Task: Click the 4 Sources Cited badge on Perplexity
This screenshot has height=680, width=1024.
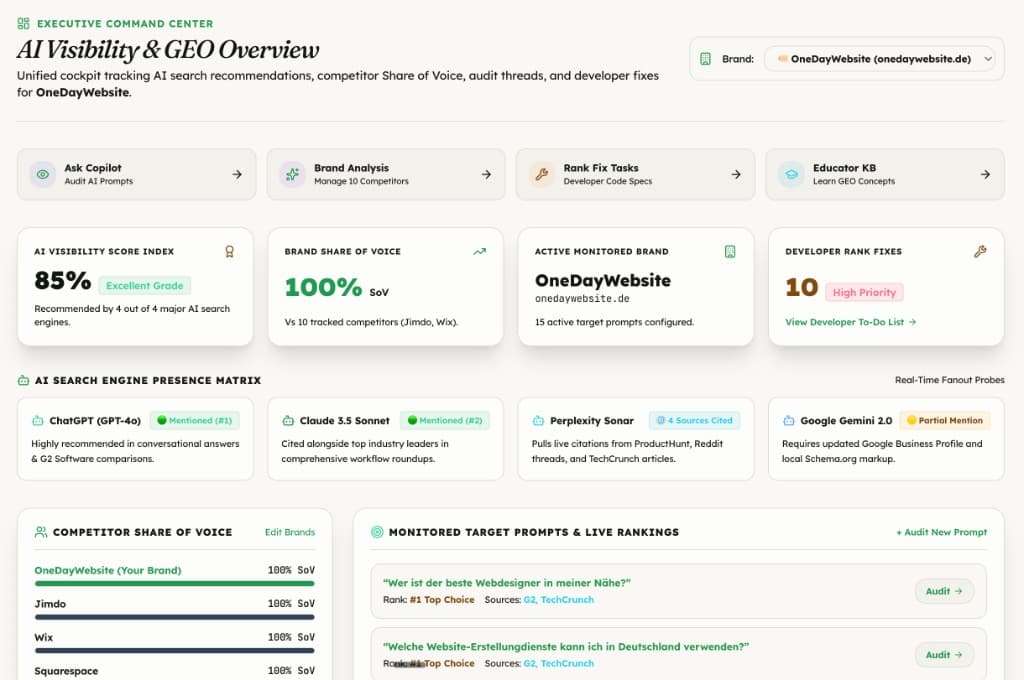Action: point(694,421)
